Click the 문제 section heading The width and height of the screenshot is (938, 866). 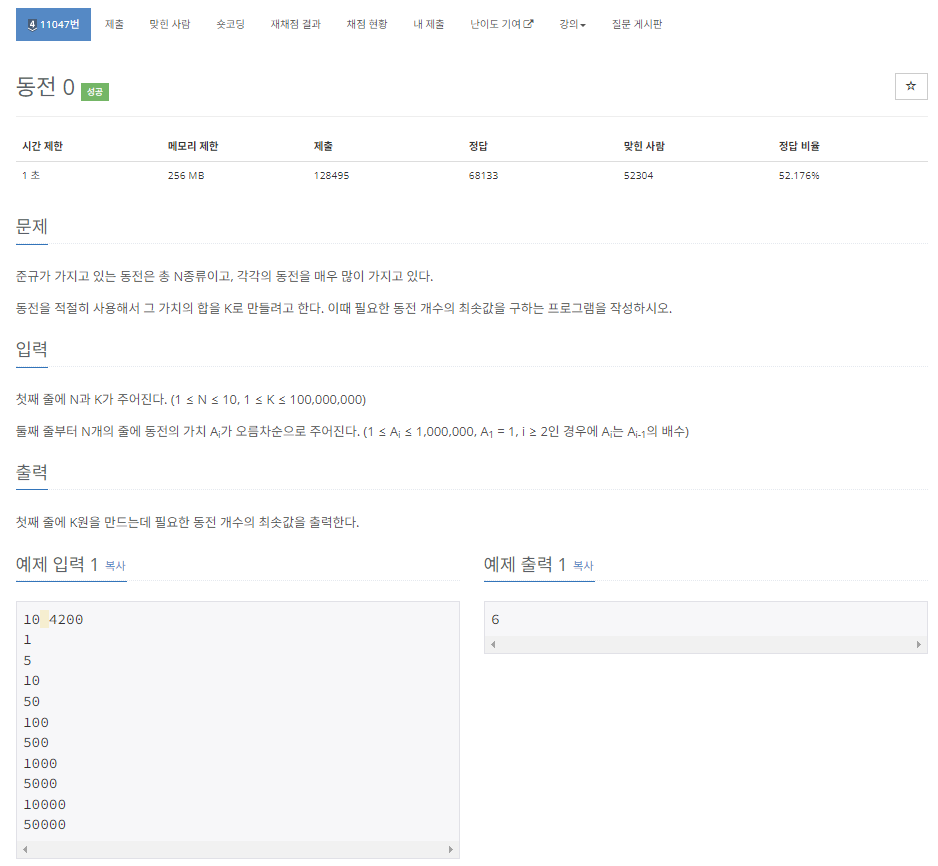(32, 227)
